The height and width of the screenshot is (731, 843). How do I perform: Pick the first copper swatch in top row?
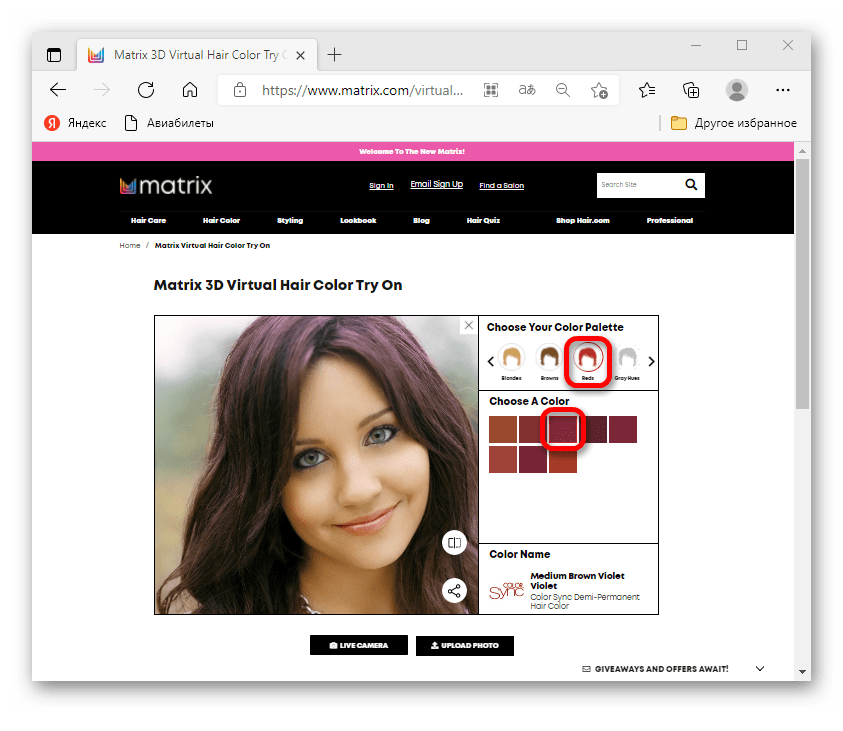tap(503, 429)
